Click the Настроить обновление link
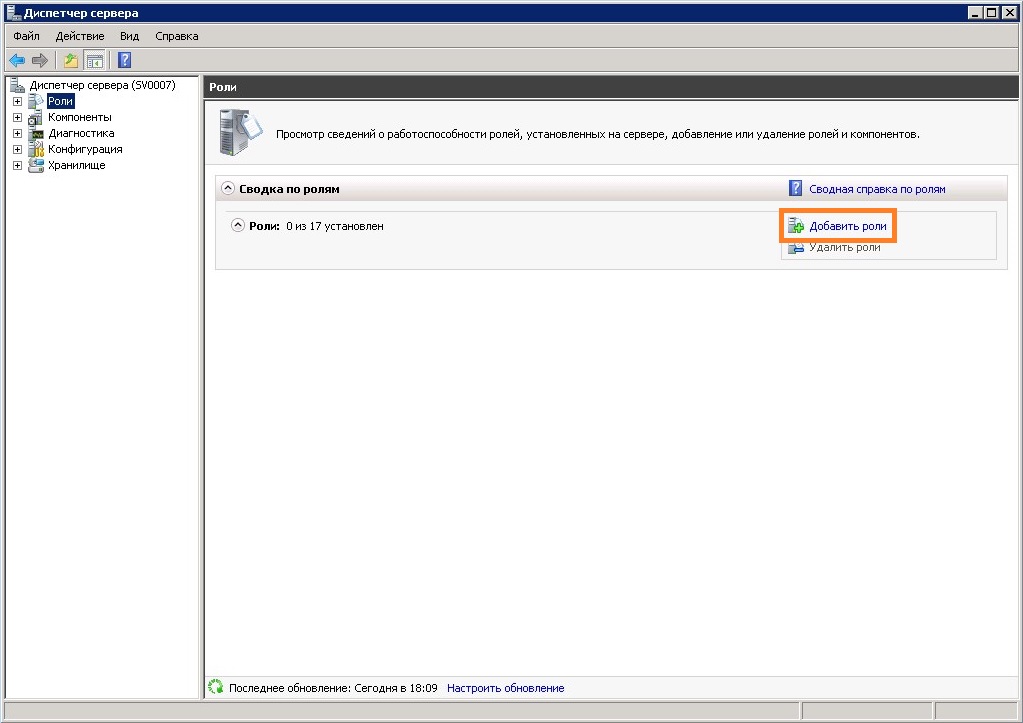The image size is (1023, 723). tap(505, 688)
